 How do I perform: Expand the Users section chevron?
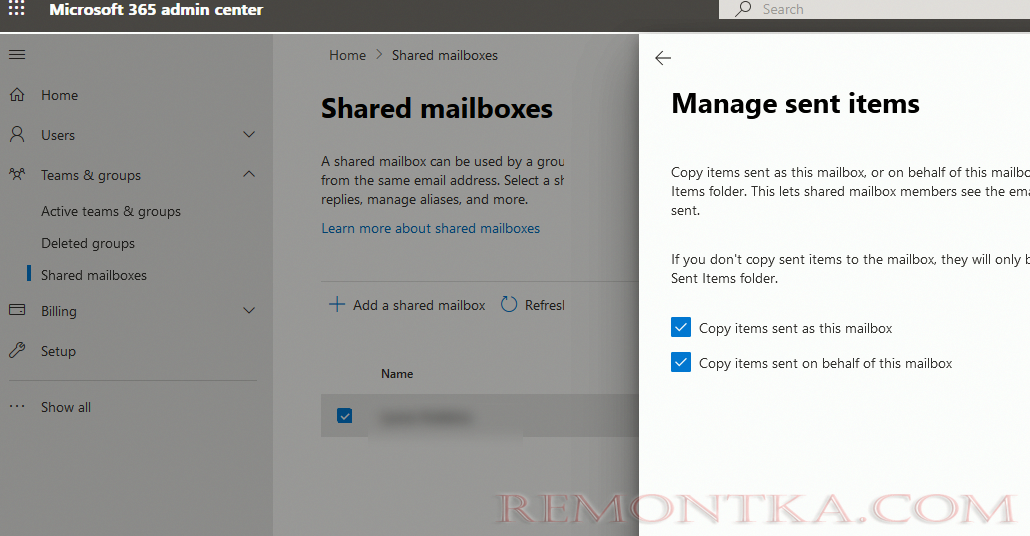(x=249, y=135)
